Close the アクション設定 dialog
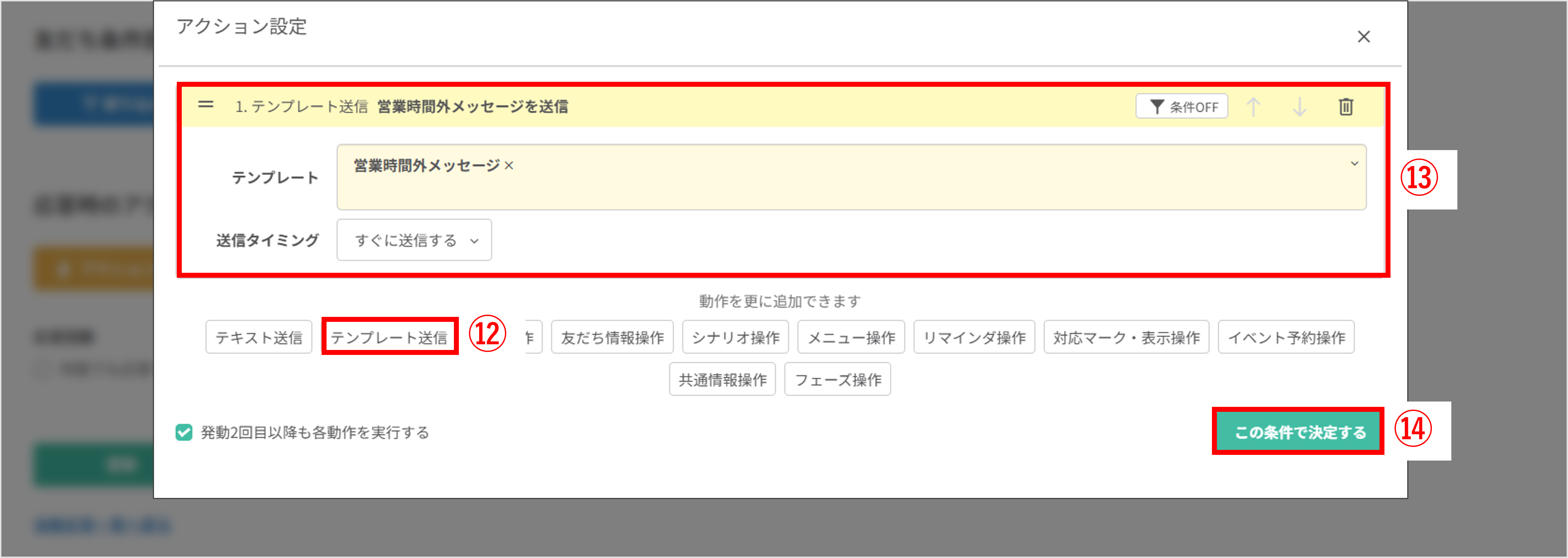 click(x=1363, y=37)
